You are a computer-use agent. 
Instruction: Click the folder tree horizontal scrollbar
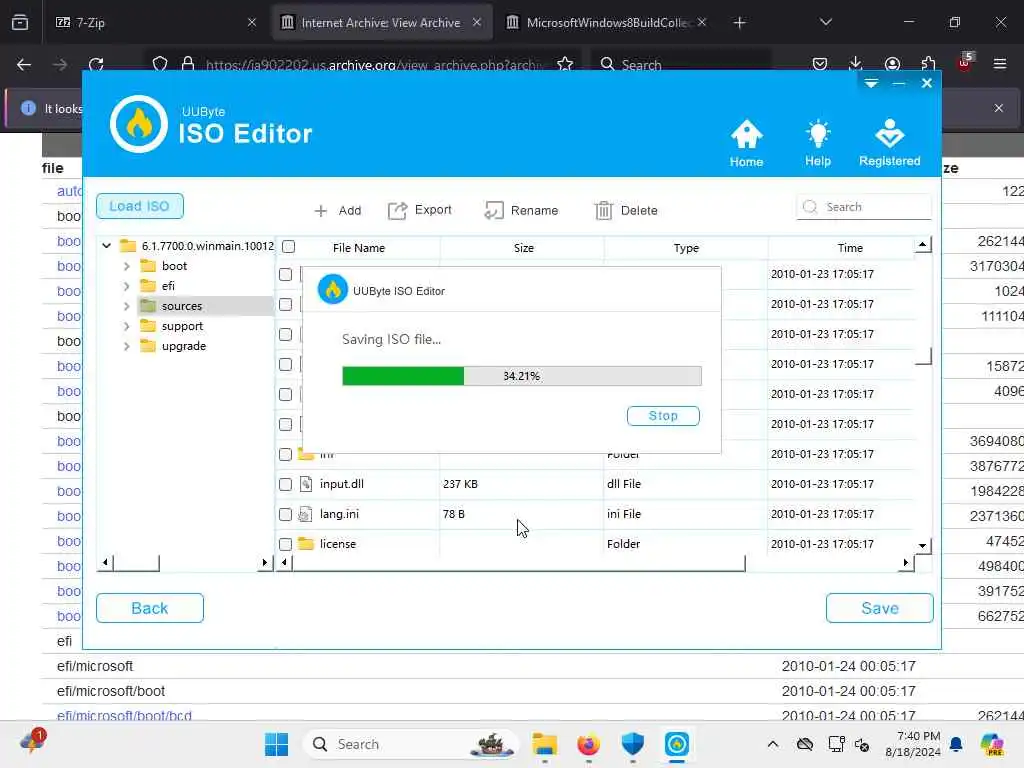(x=136, y=563)
